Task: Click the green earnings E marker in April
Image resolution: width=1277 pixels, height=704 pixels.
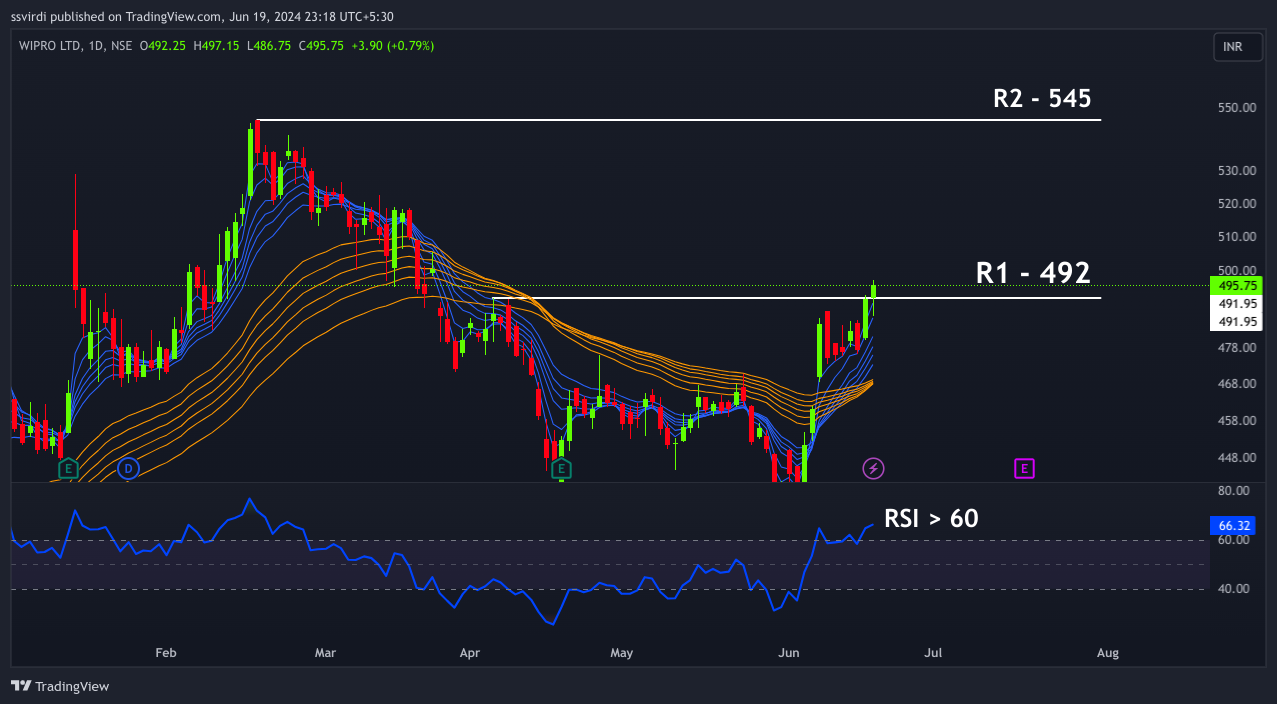Action: tap(561, 469)
